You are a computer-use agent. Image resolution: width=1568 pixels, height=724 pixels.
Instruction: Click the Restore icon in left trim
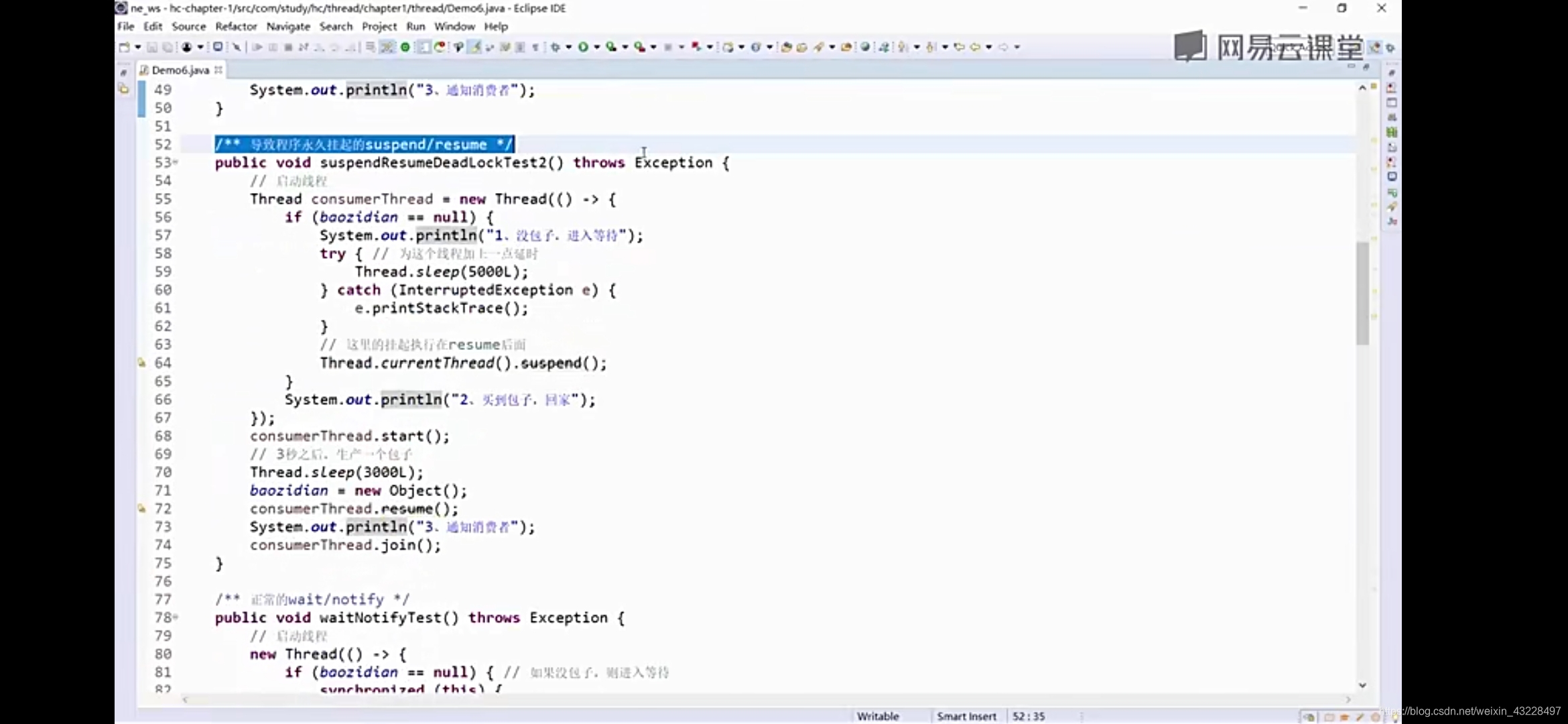tap(123, 72)
